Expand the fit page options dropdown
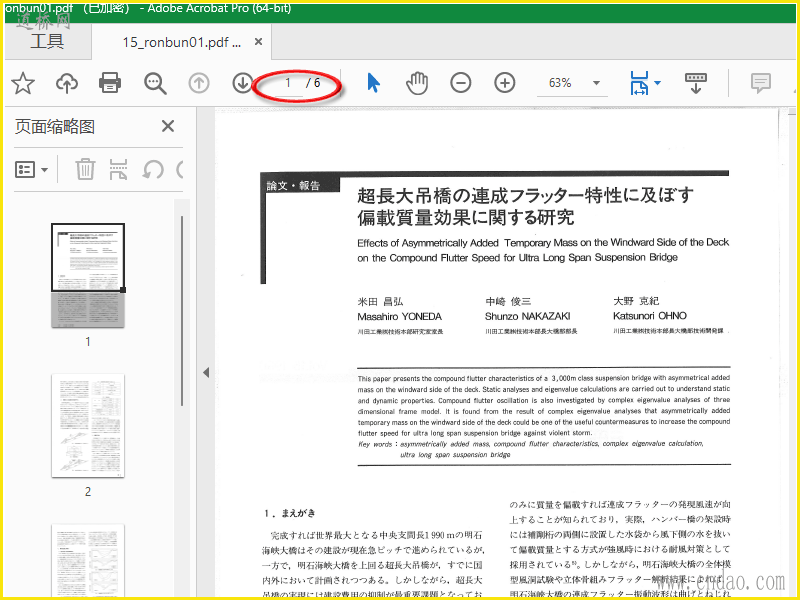Image resolution: width=800 pixels, height=600 pixels. (x=657, y=83)
